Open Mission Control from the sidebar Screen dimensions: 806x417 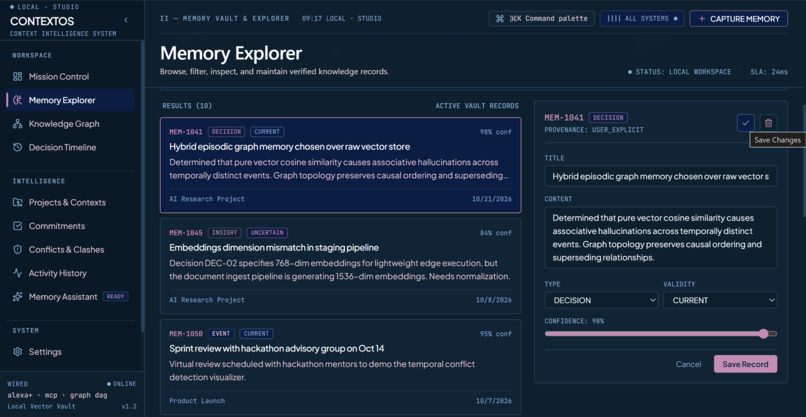coord(70,77)
